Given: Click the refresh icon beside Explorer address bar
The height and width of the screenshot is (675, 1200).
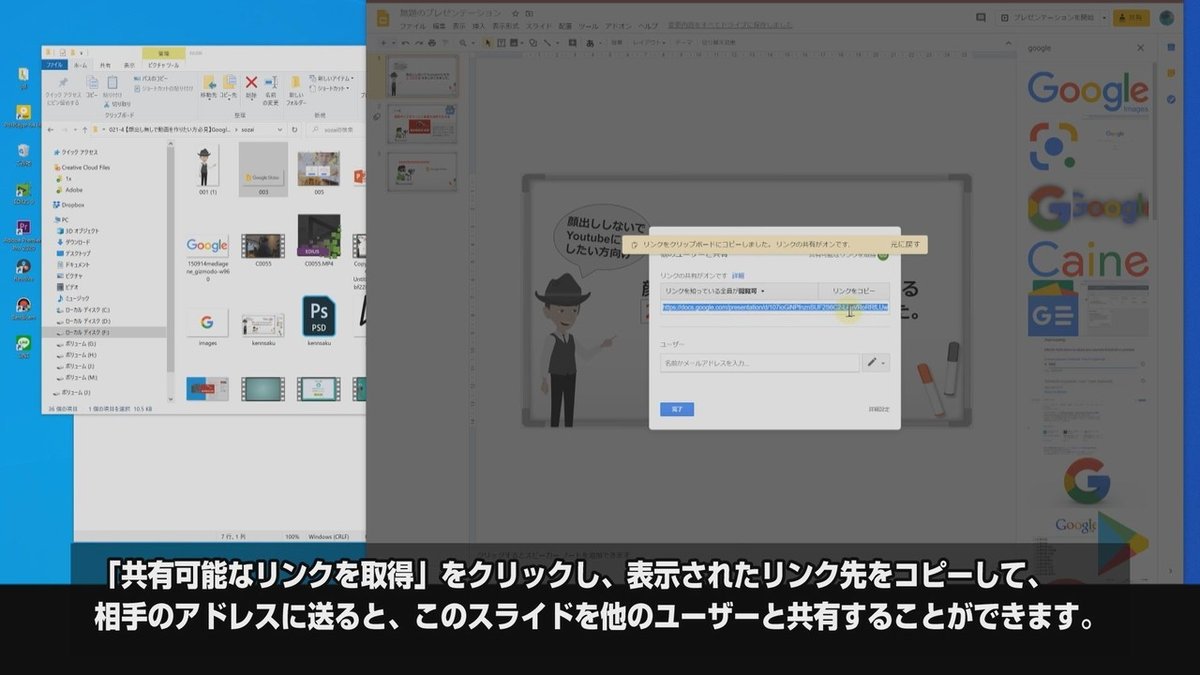Looking at the screenshot, I should click(x=292, y=130).
